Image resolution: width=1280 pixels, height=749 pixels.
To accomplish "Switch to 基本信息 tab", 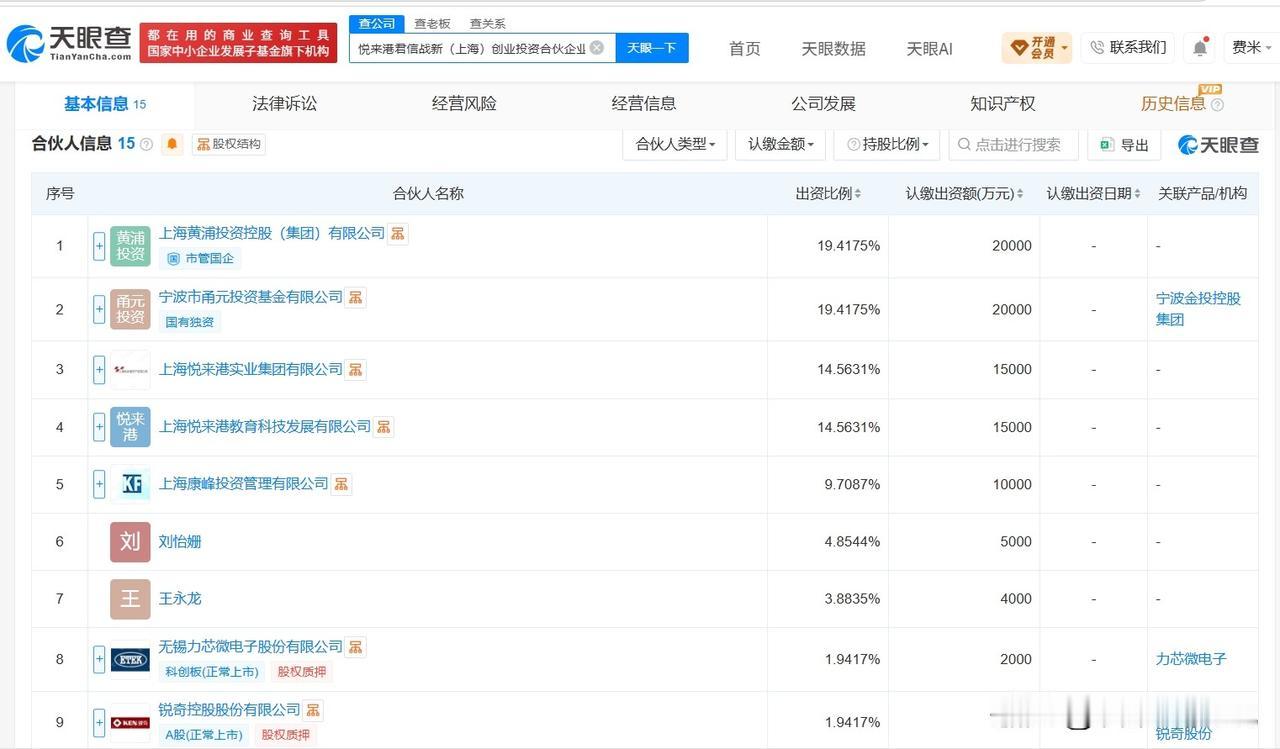I will tap(105, 104).
